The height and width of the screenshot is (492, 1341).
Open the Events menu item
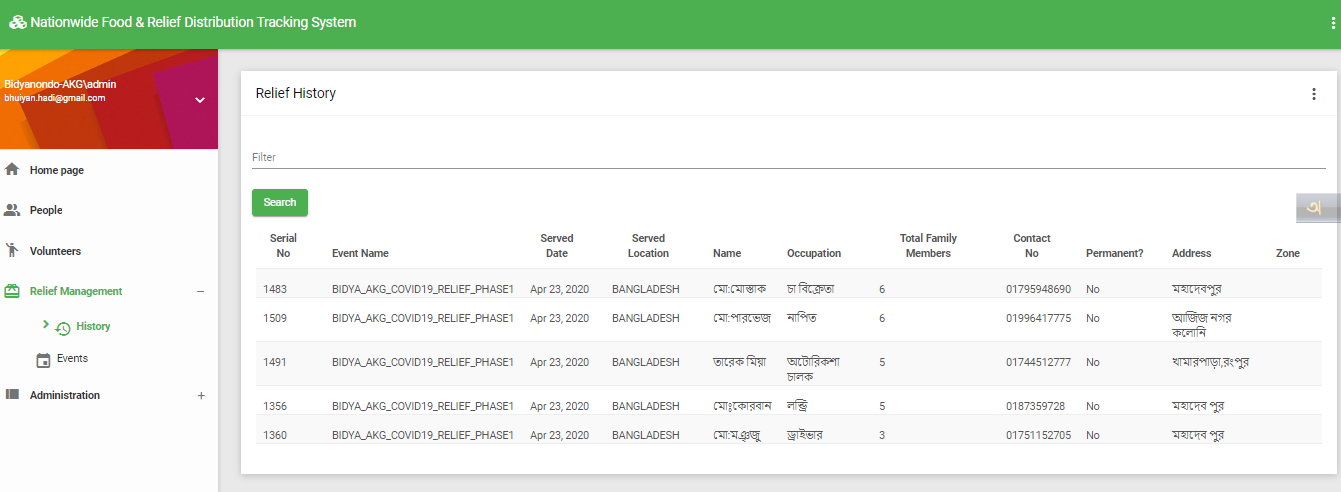tap(72, 358)
